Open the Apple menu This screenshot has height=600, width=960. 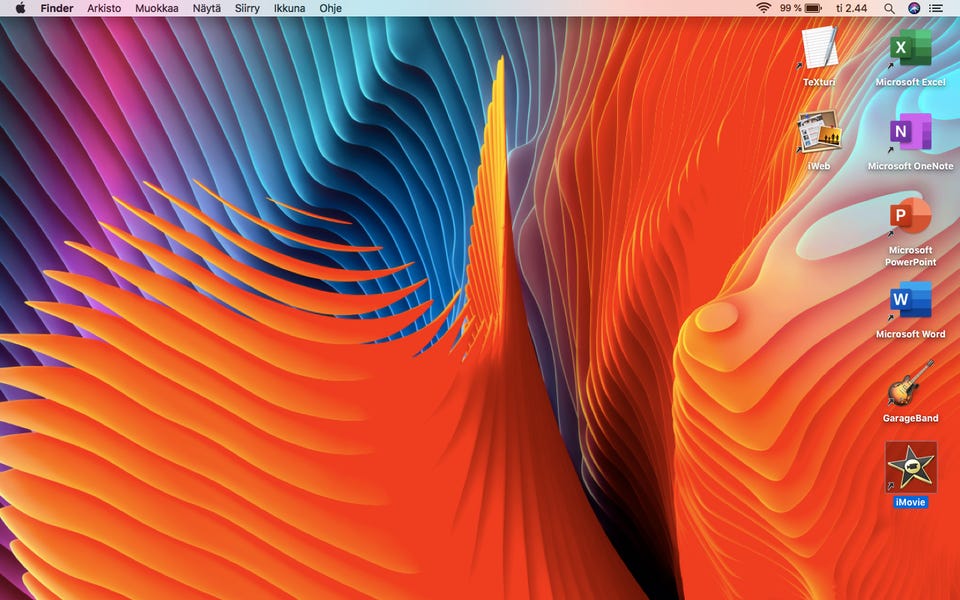(x=19, y=8)
